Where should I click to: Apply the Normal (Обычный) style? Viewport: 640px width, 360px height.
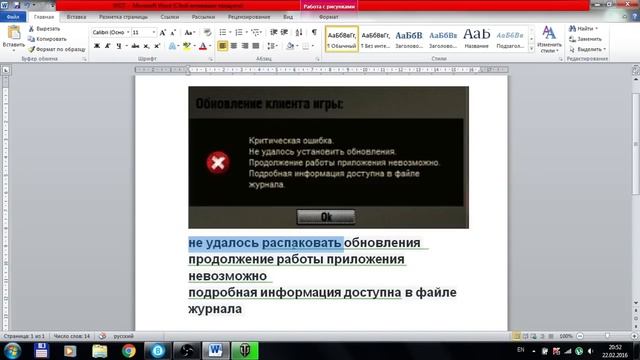(342, 39)
